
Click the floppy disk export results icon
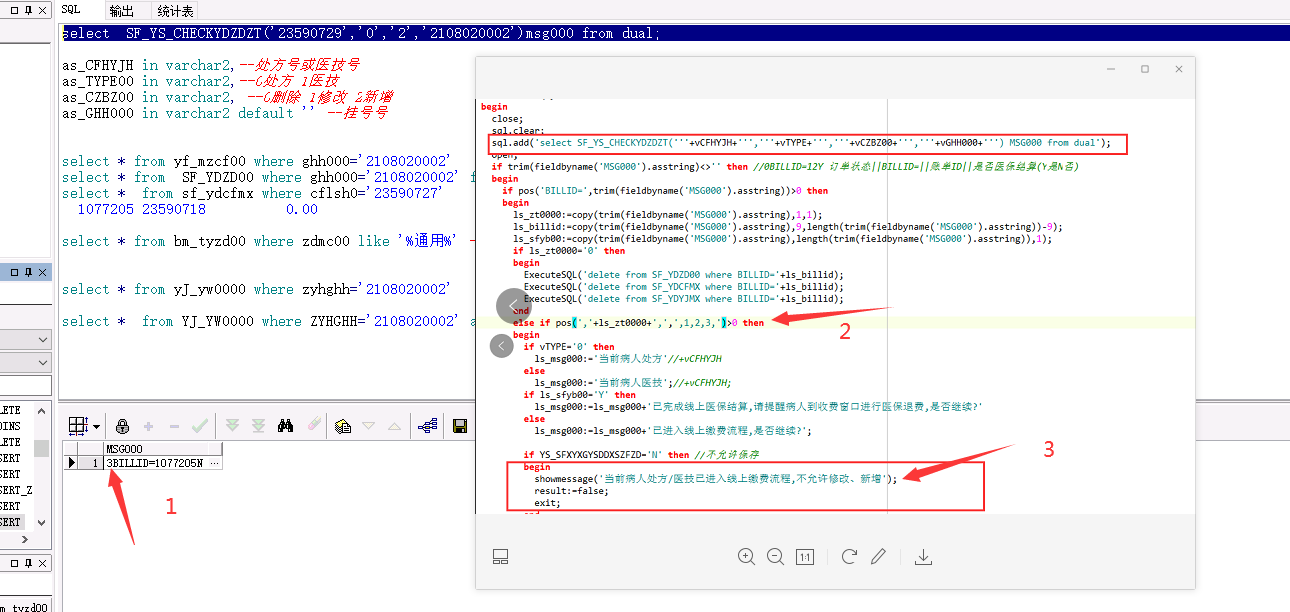coord(460,426)
